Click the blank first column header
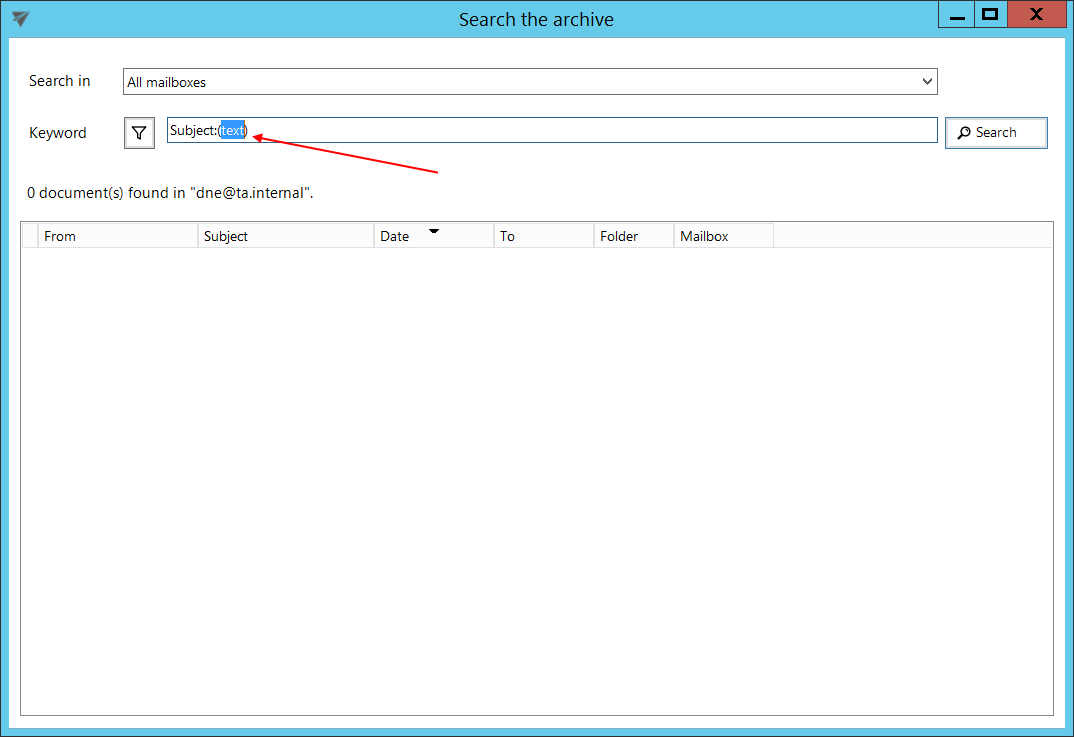 coord(30,236)
